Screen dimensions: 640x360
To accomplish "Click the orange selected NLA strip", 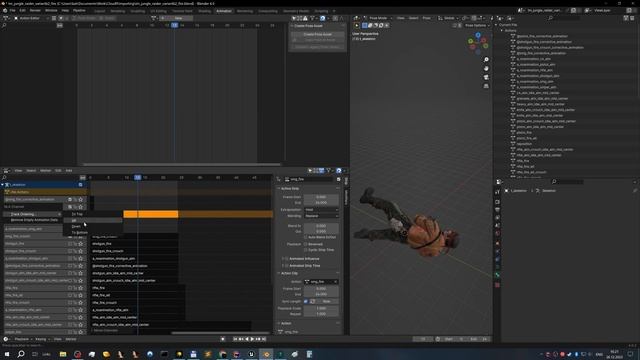I will pos(151,214).
